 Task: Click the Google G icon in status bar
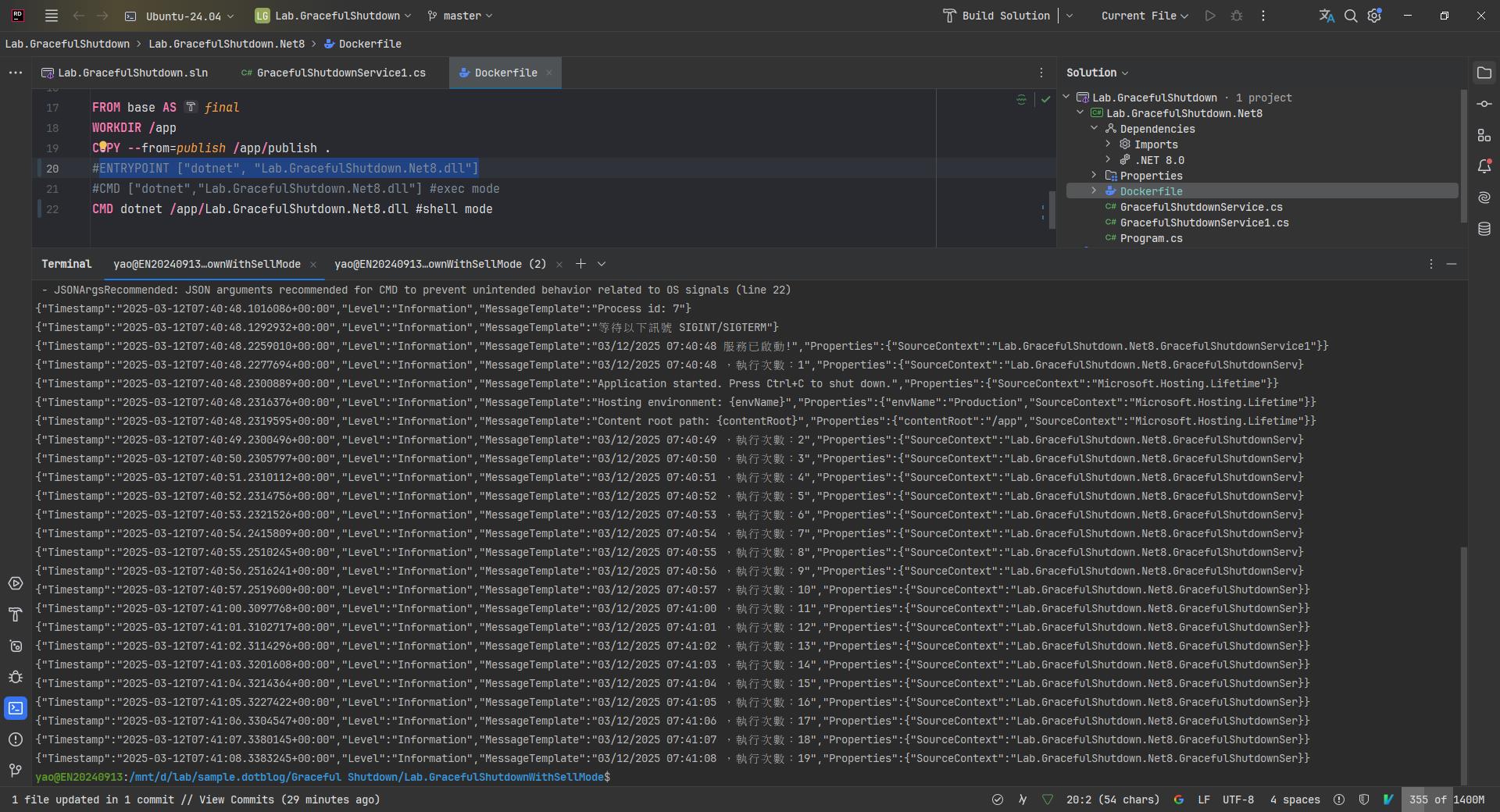pyautogui.click(x=1179, y=800)
